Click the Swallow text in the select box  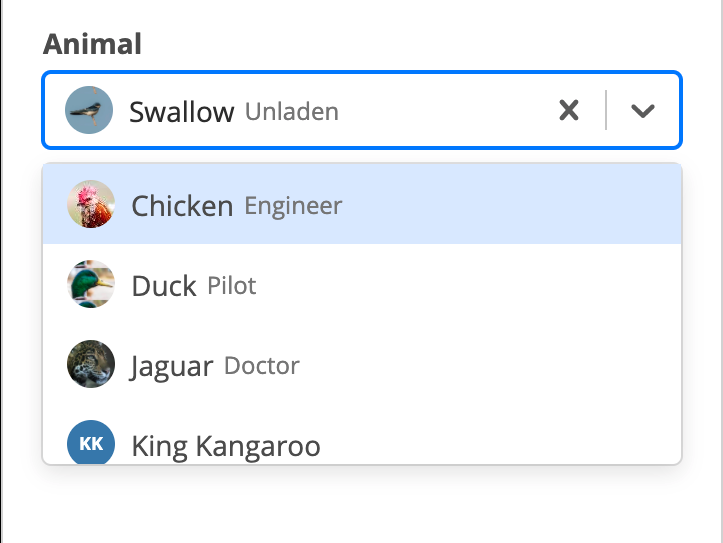tap(182, 111)
